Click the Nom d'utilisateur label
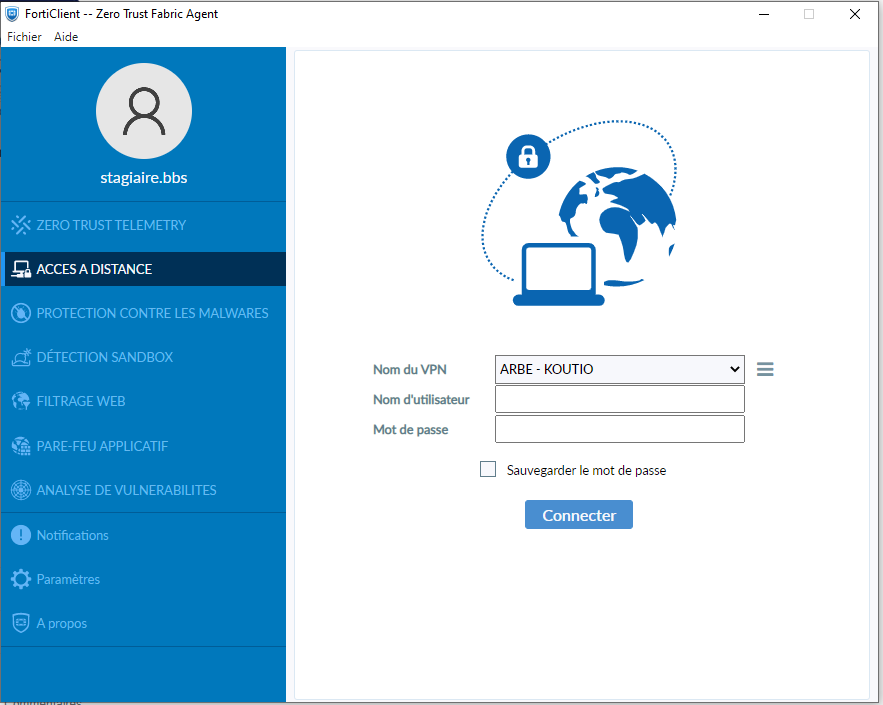This screenshot has width=883, height=705. pos(421,399)
